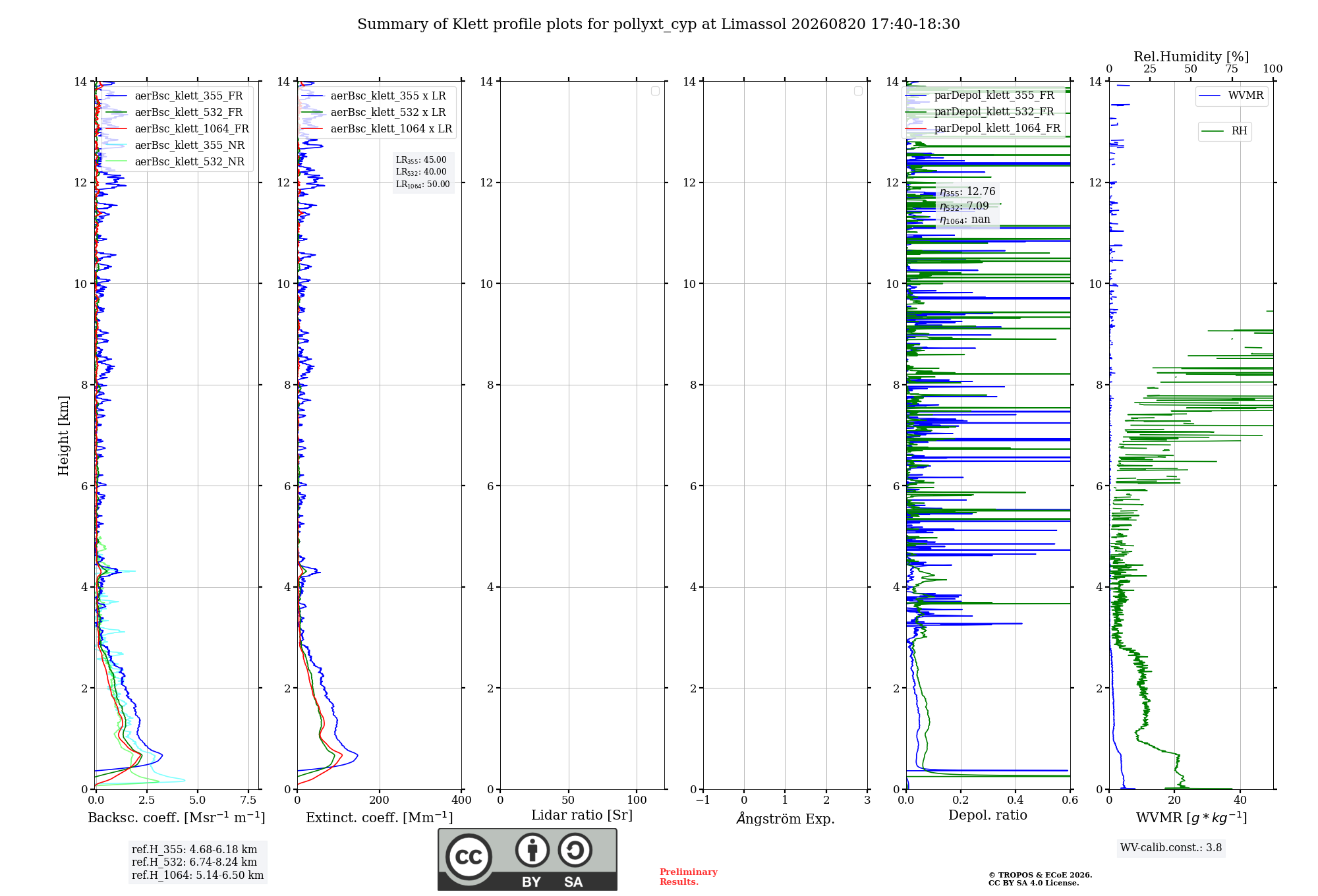This screenshot has width=1318, height=896.
Task: Click the WV-calib.const.: 3.8 label
Action: point(1171,848)
